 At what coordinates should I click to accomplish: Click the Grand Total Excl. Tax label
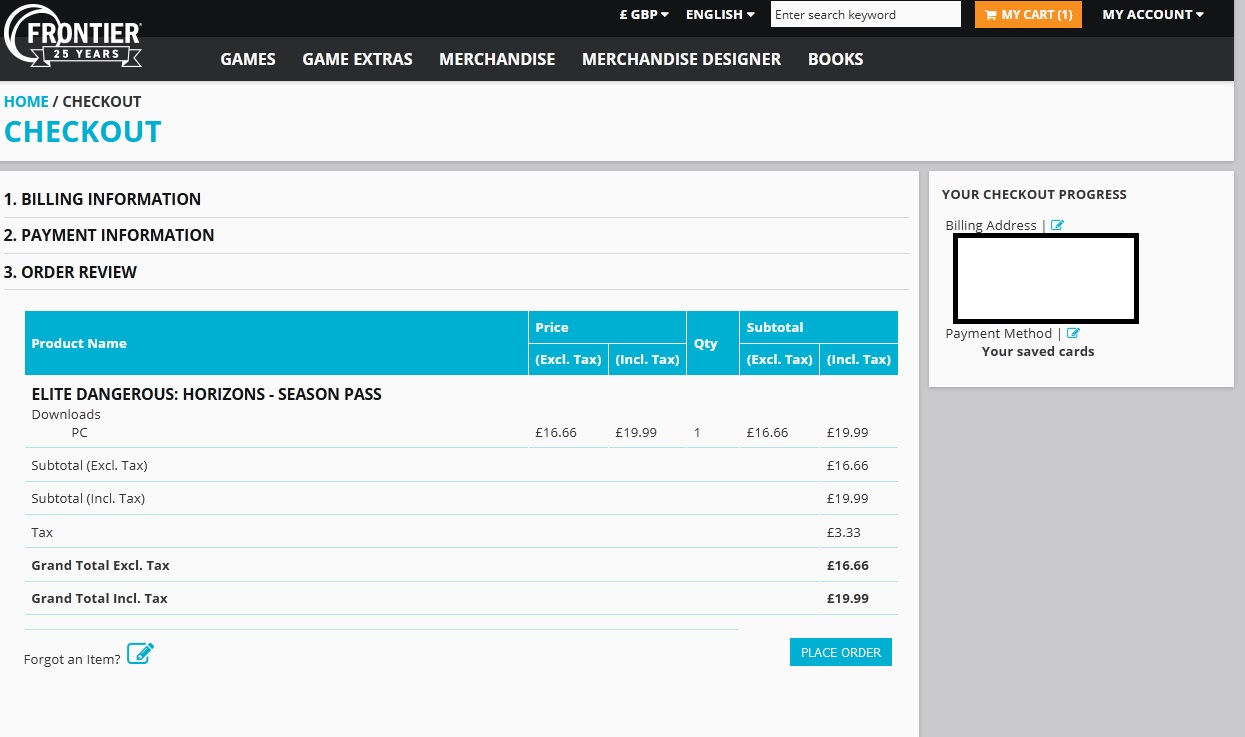101,565
